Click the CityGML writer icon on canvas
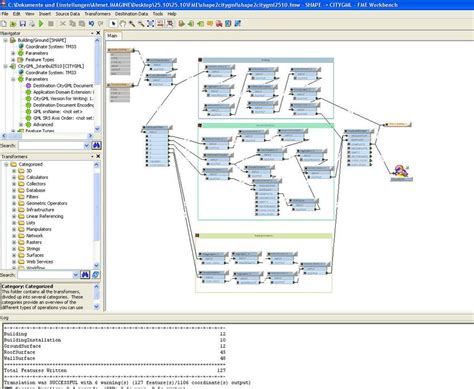 point(401,172)
